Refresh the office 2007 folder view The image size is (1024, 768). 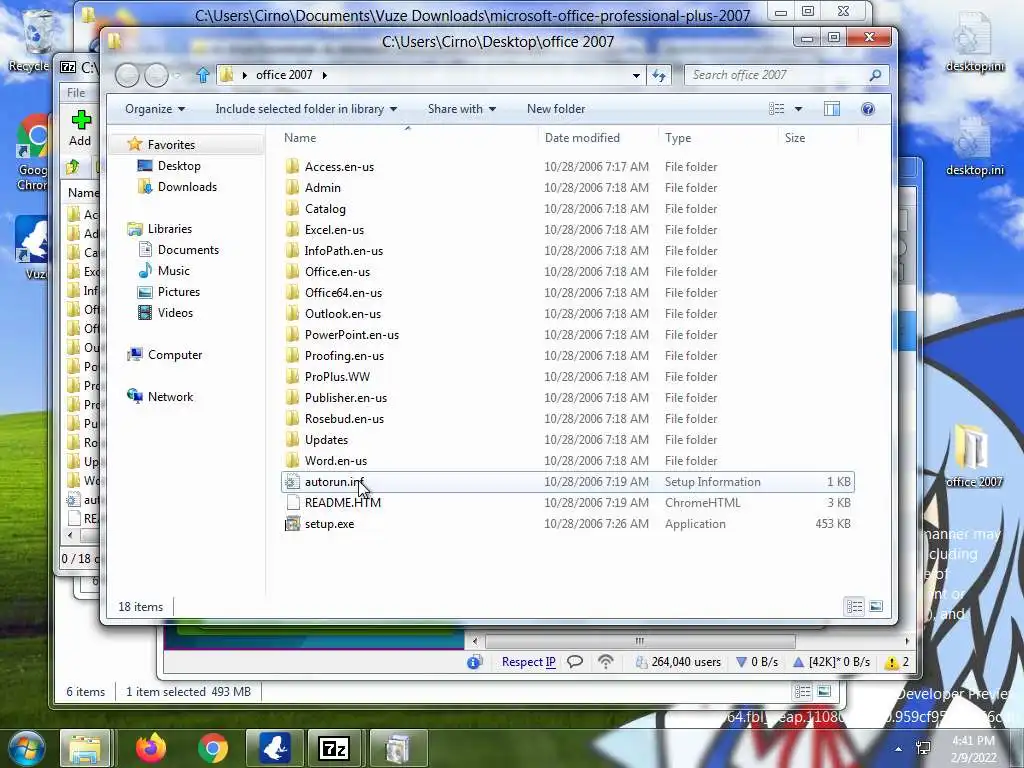(658, 75)
